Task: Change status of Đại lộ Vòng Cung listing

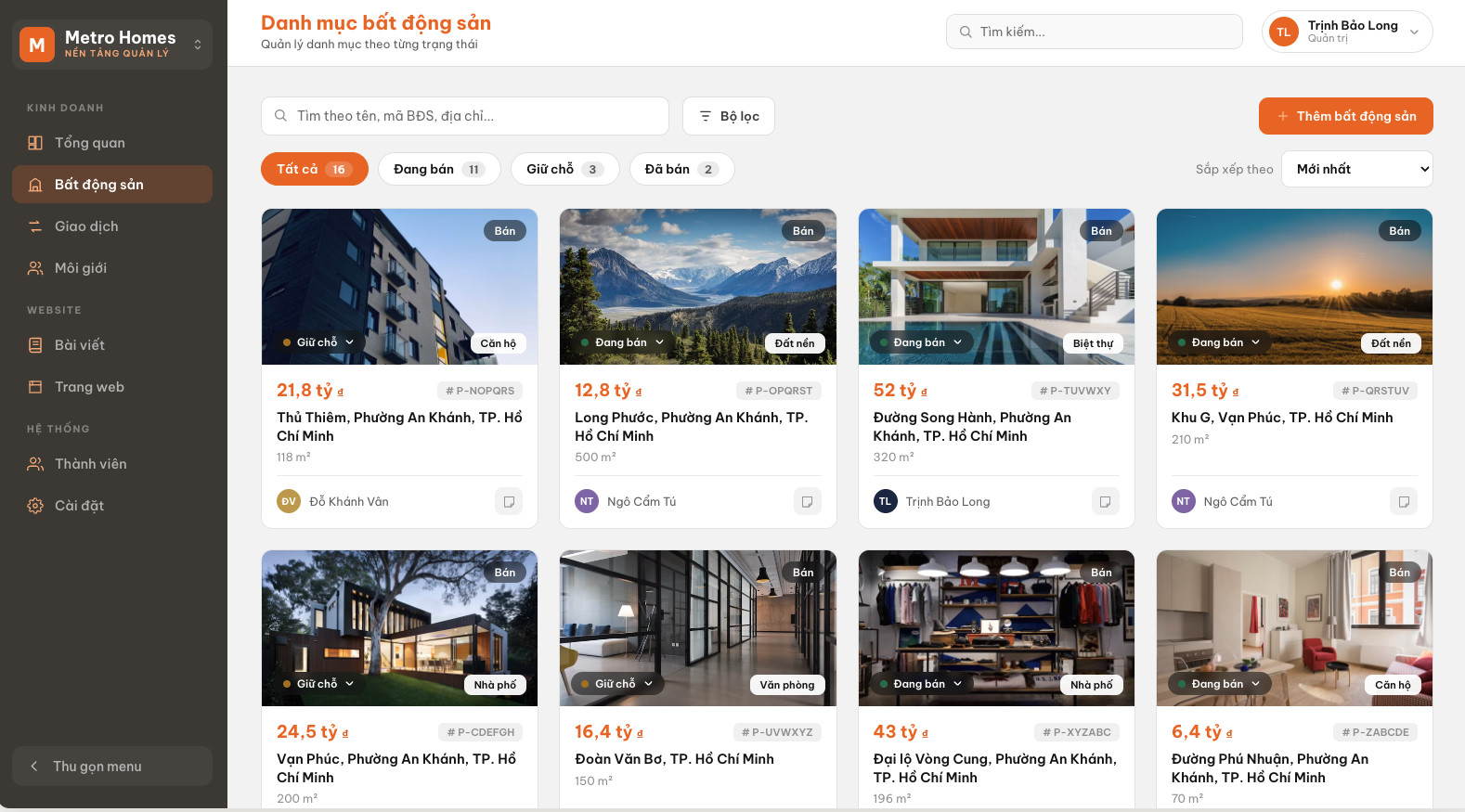Action: click(921, 684)
